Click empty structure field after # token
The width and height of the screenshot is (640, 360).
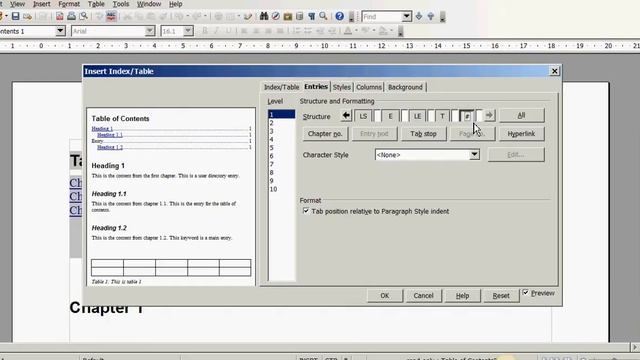tap(480, 116)
